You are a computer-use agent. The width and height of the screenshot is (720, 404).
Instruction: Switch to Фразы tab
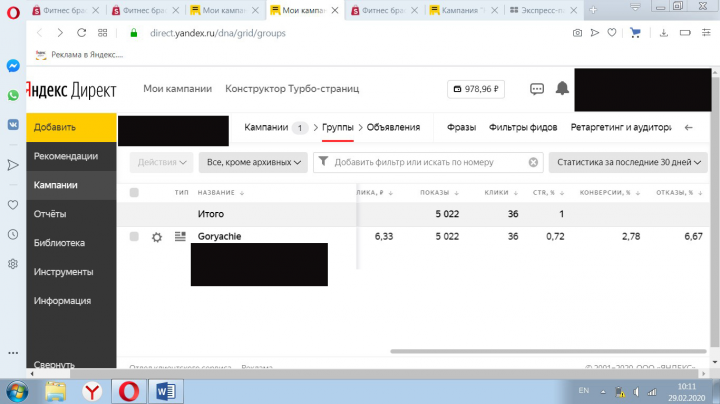[x=461, y=128]
